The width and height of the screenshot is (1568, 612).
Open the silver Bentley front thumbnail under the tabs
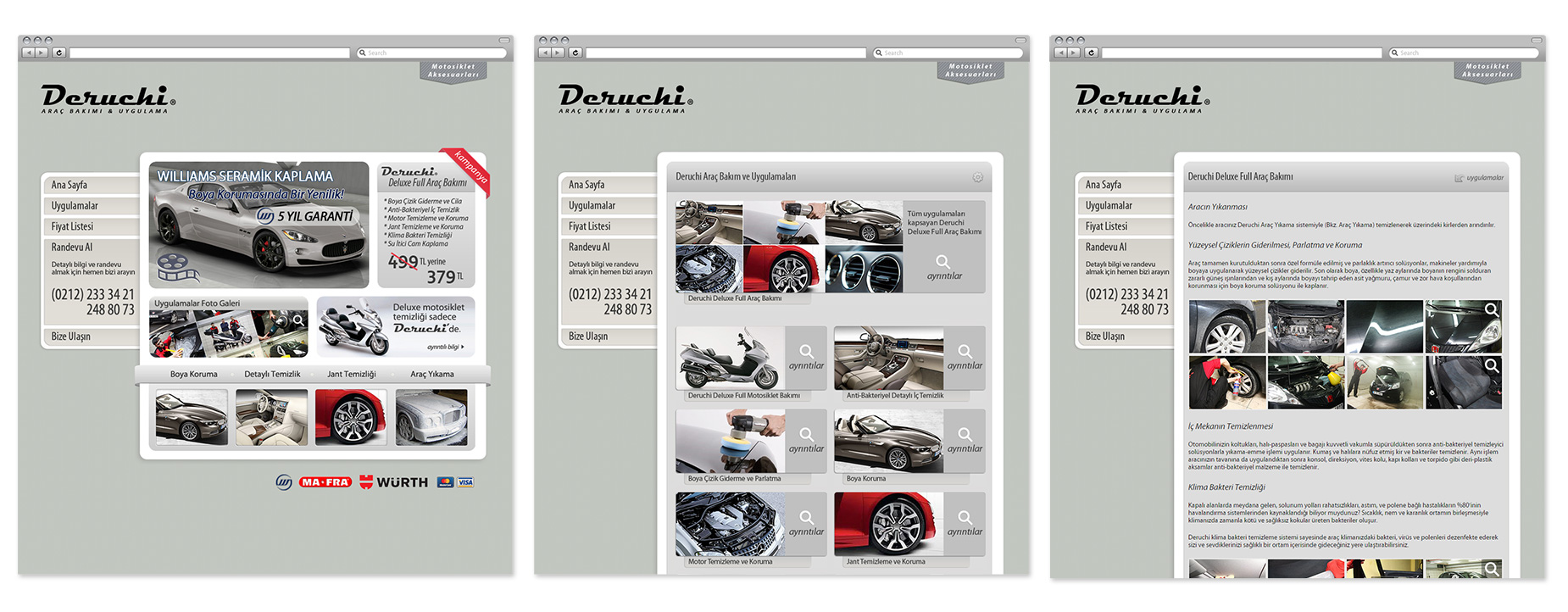coord(431,417)
